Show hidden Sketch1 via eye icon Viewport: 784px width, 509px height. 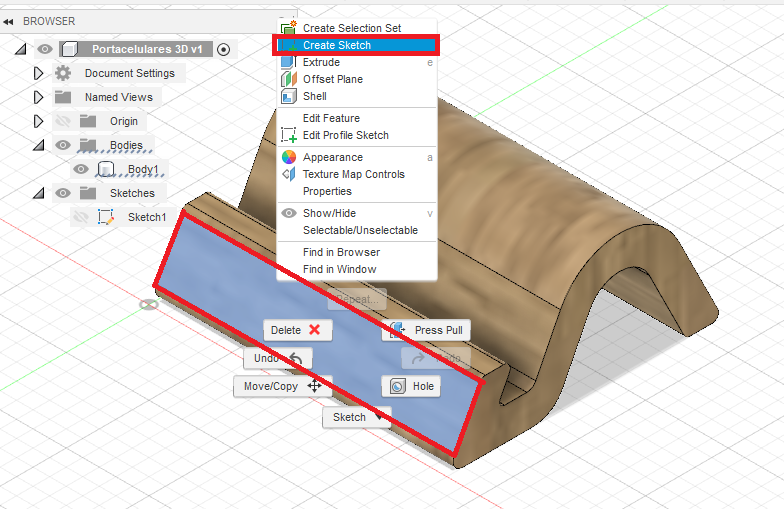pyautogui.click(x=80, y=217)
